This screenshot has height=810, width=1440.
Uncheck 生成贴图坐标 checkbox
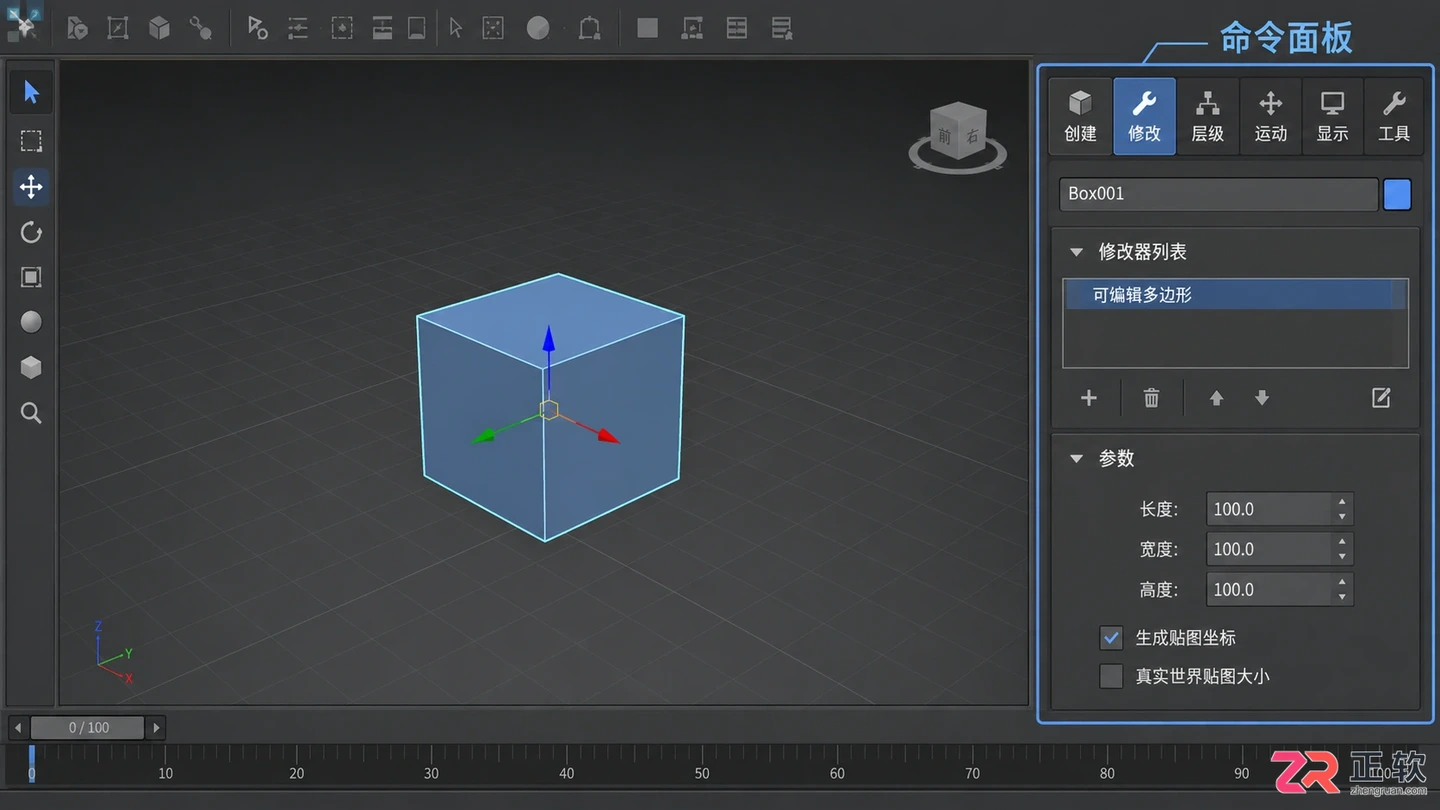pyautogui.click(x=1111, y=637)
